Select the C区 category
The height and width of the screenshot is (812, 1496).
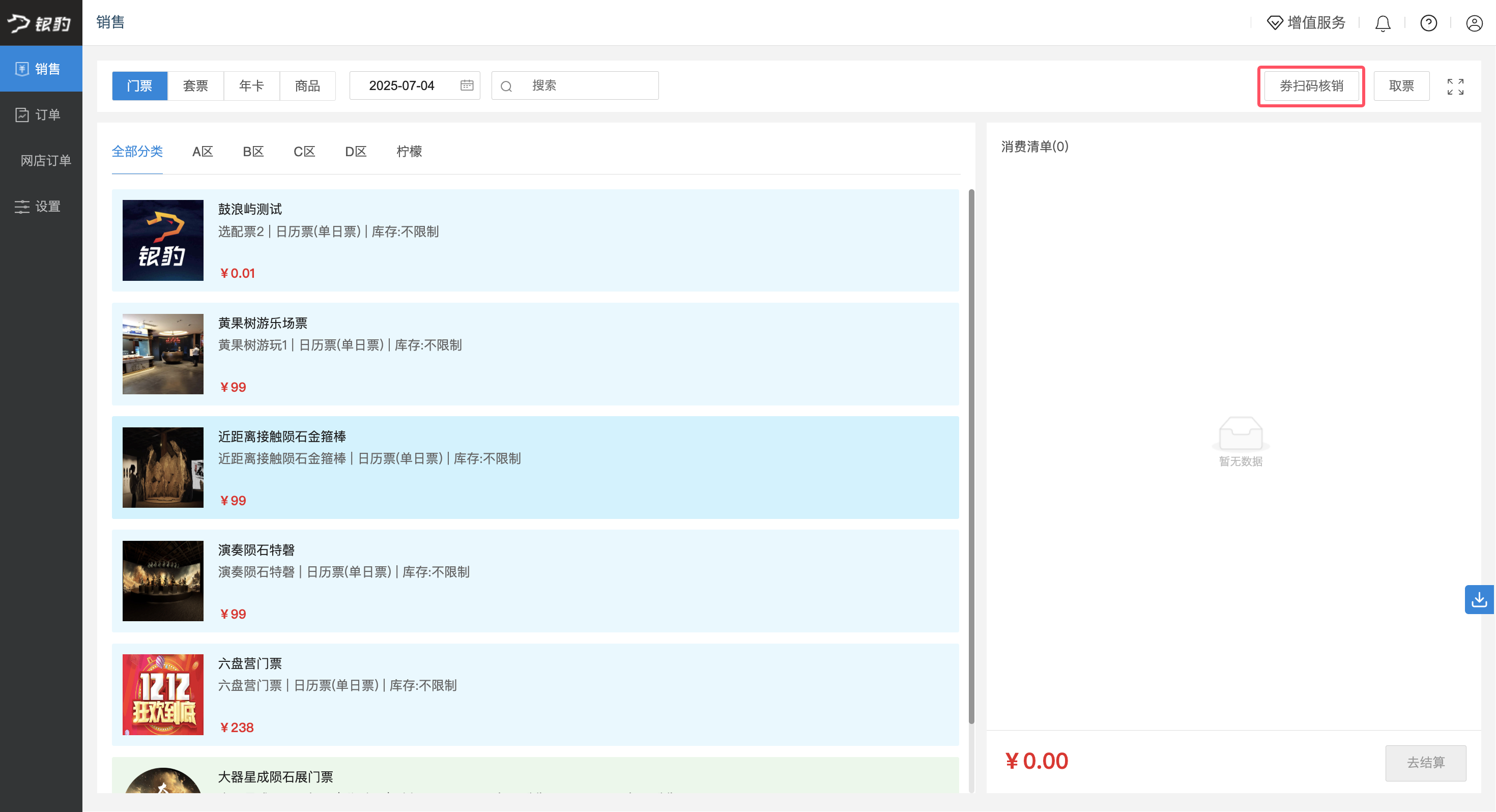click(304, 152)
